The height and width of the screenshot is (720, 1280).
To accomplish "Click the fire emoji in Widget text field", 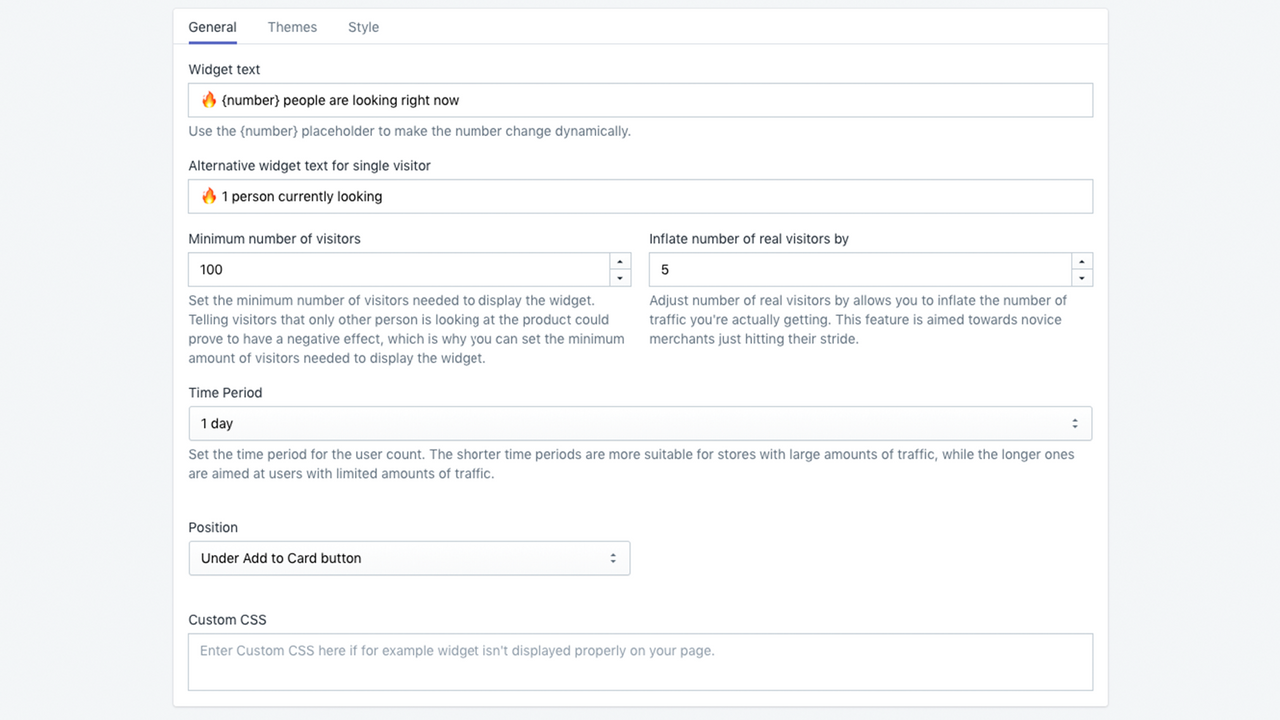I will (x=208, y=100).
